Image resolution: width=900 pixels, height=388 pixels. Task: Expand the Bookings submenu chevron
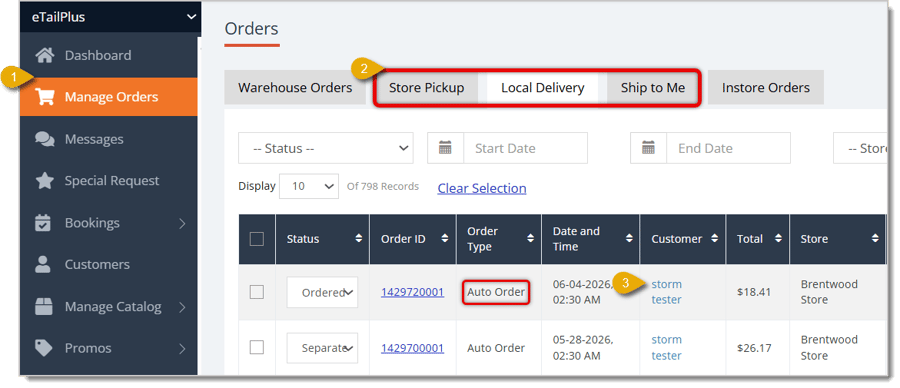coord(183,223)
